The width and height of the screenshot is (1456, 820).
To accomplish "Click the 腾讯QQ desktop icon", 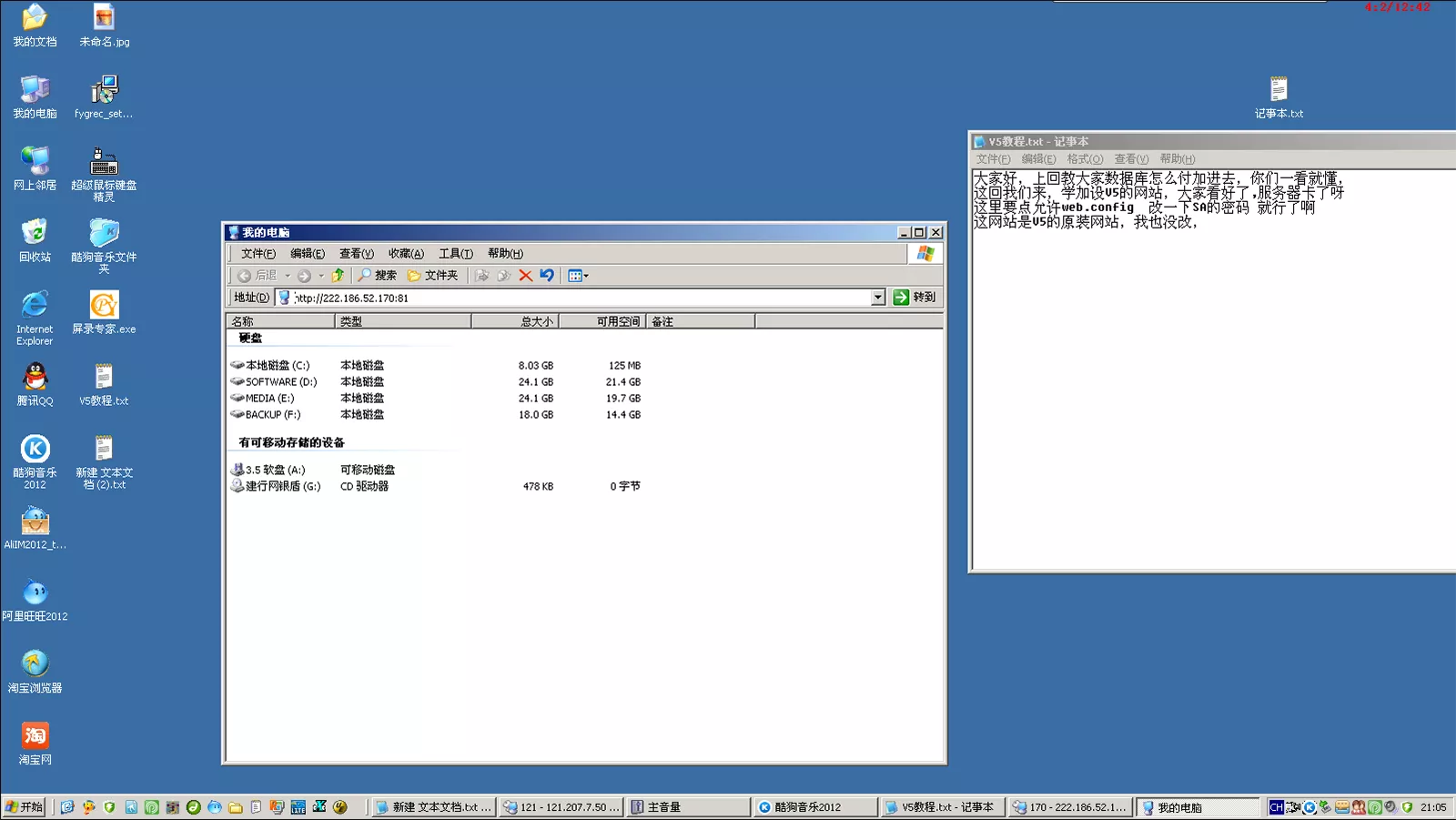I will (x=35, y=383).
